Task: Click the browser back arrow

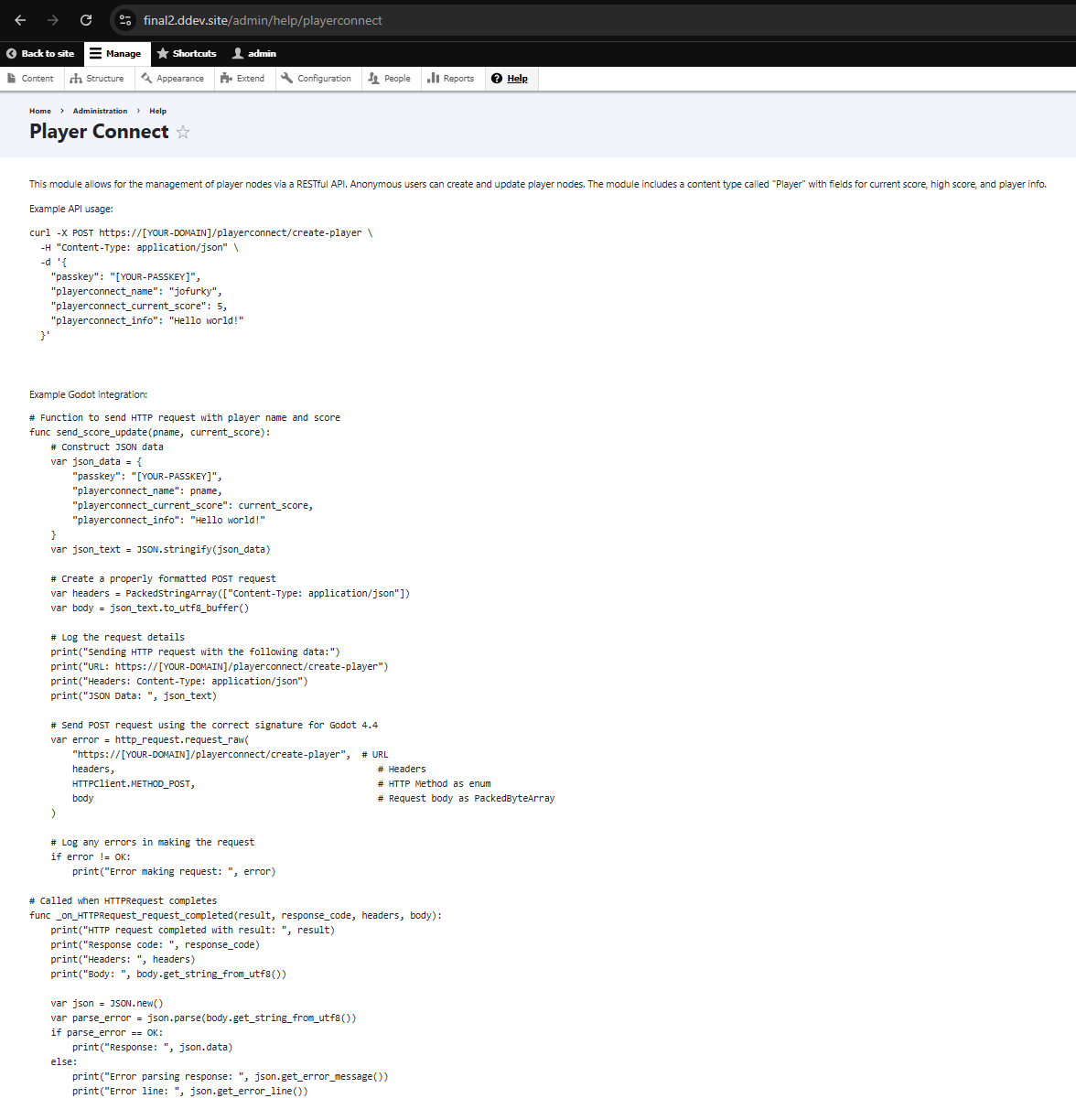Action: (x=20, y=20)
